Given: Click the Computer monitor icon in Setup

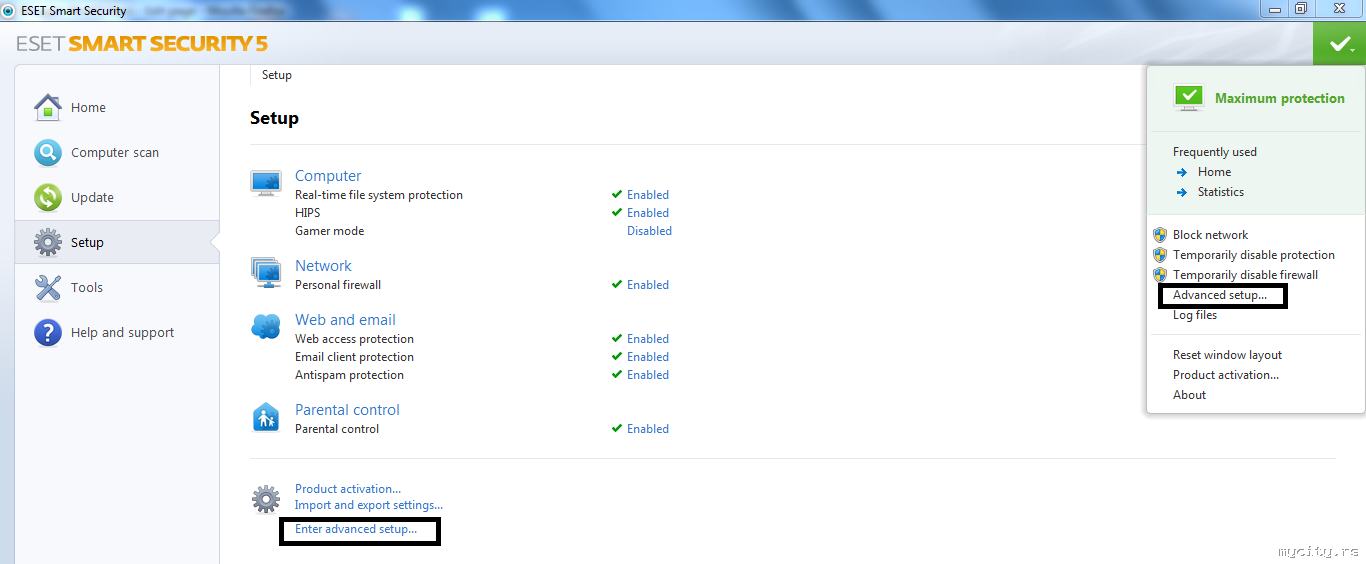Looking at the screenshot, I should coord(266,183).
